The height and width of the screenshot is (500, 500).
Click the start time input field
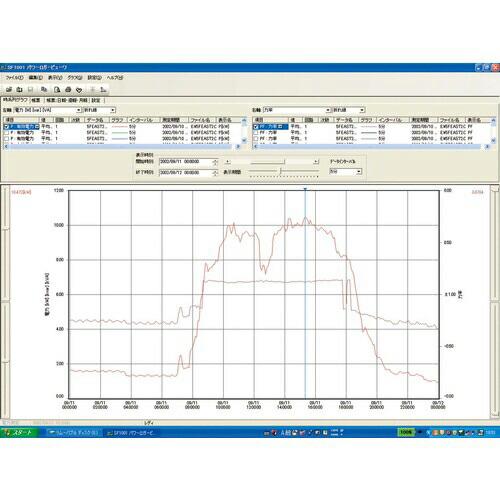[186, 162]
